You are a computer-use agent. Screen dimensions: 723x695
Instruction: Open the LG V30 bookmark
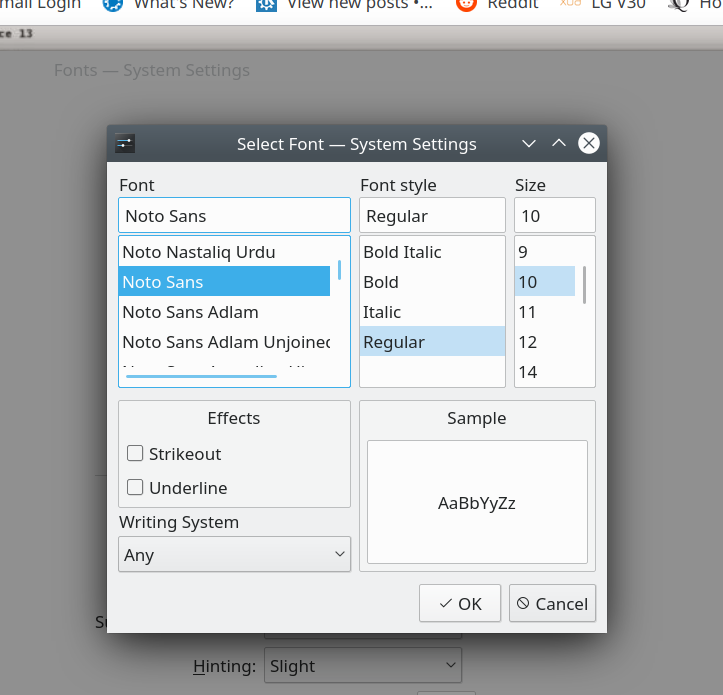coord(604,5)
